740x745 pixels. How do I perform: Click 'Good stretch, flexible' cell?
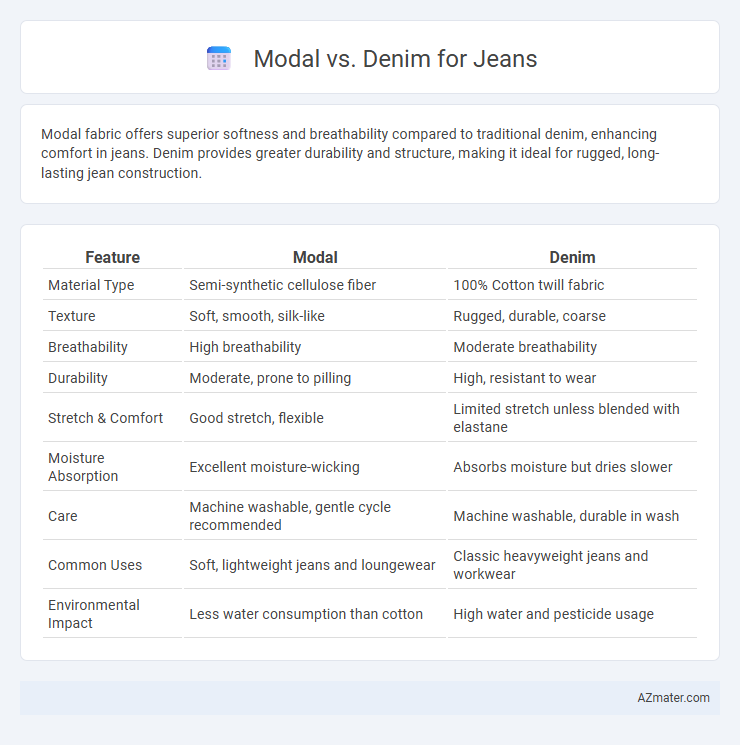(256, 418)
